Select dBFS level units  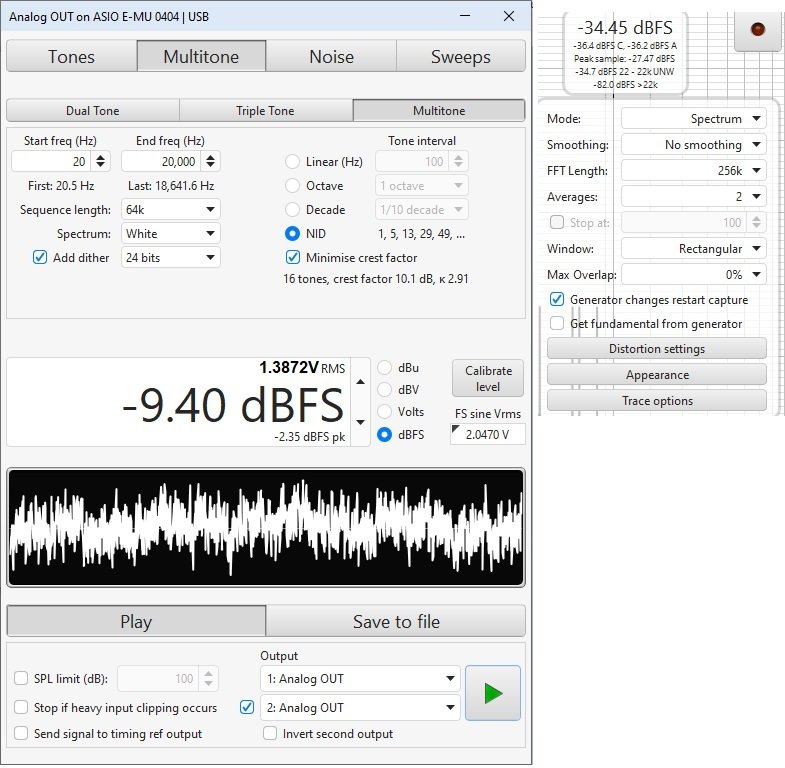tap(384, 435)
